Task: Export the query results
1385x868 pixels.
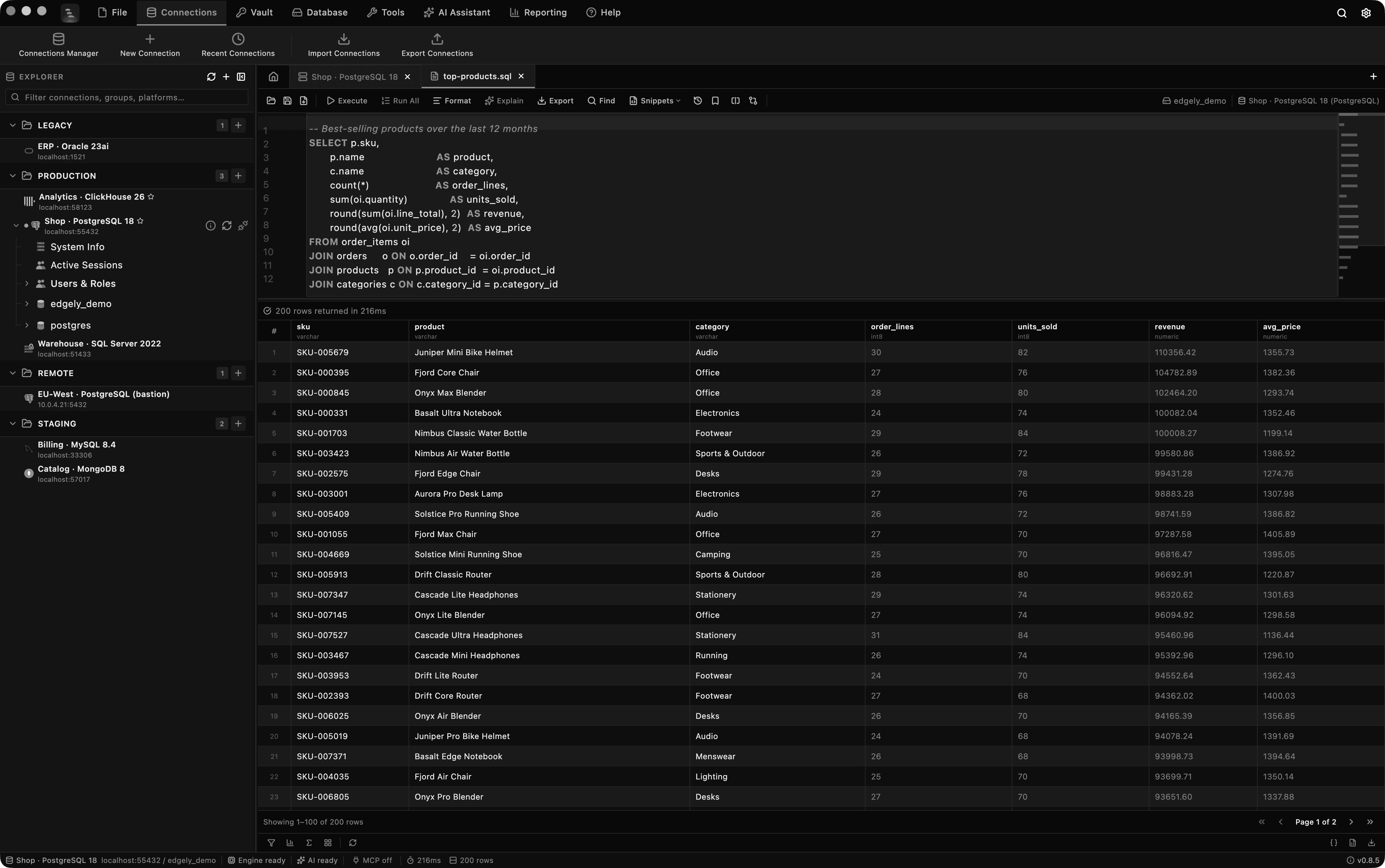Action: 555,101
